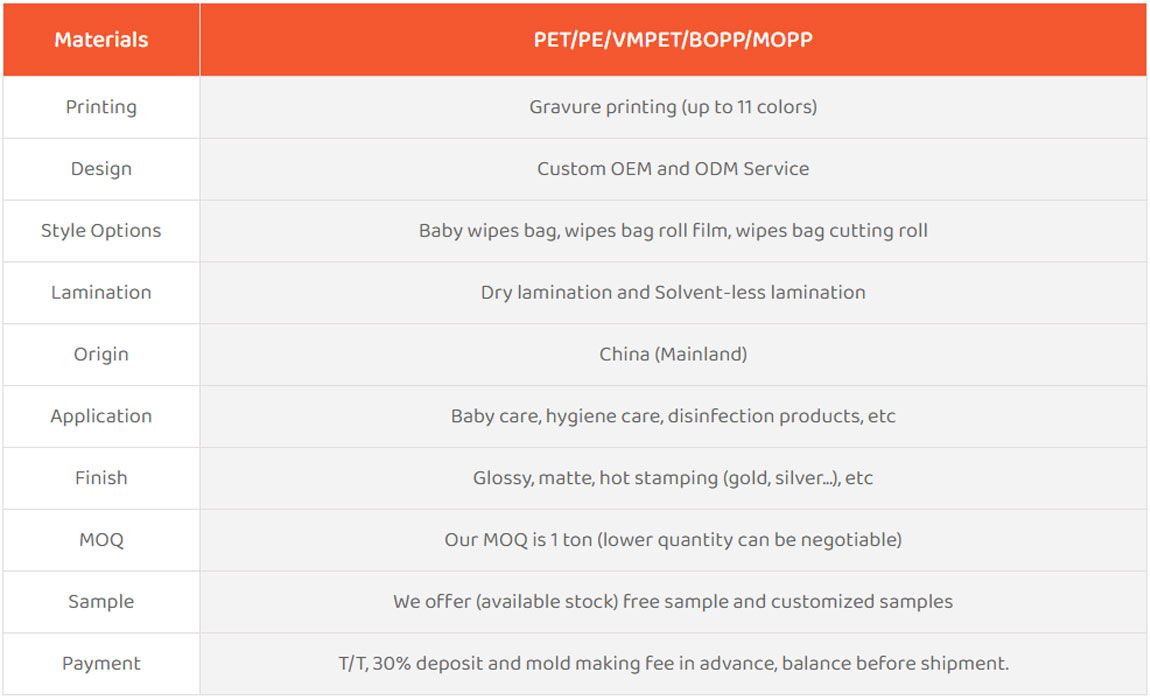Click 'Custom OEM and ODM Service' cell
The height and width of the screenshot is (700, 1150).
[673, 169]
